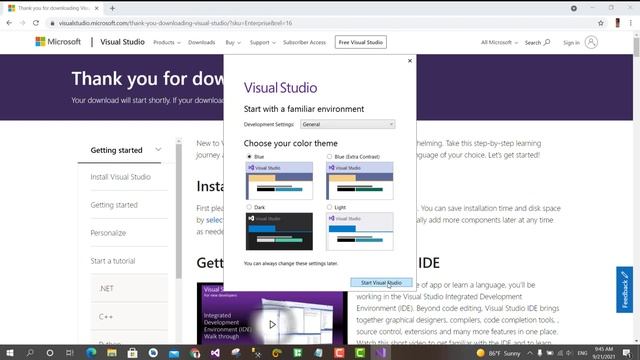Click the weather 86°F Sunny widget
This screenshot has width=640, height=360.
click(x=498, y=353)
